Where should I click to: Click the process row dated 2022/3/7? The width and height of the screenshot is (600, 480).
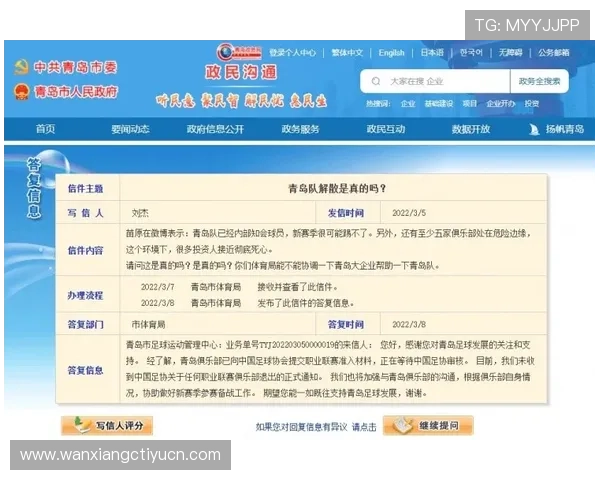[240, 287]
